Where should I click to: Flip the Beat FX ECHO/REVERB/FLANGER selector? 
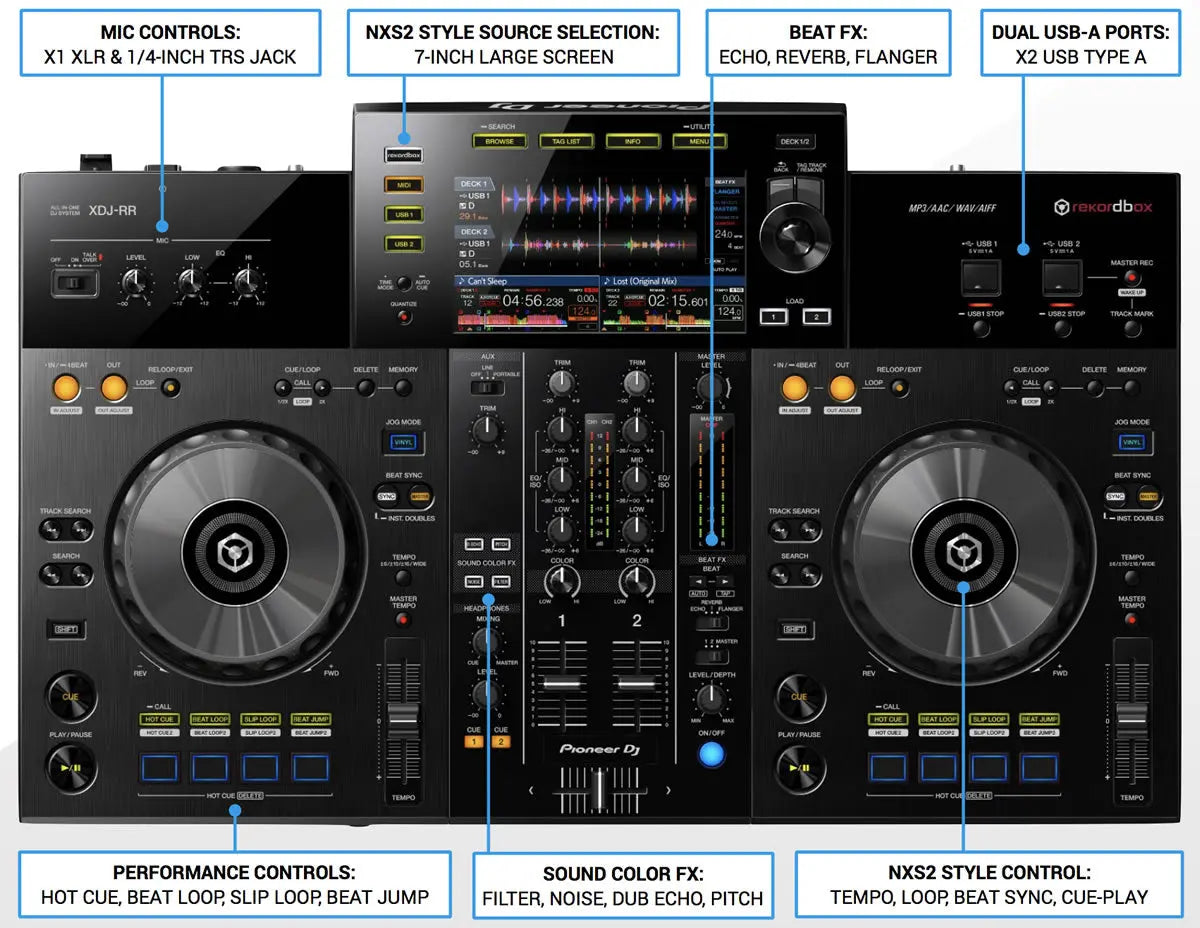click(x=711, y=622)
